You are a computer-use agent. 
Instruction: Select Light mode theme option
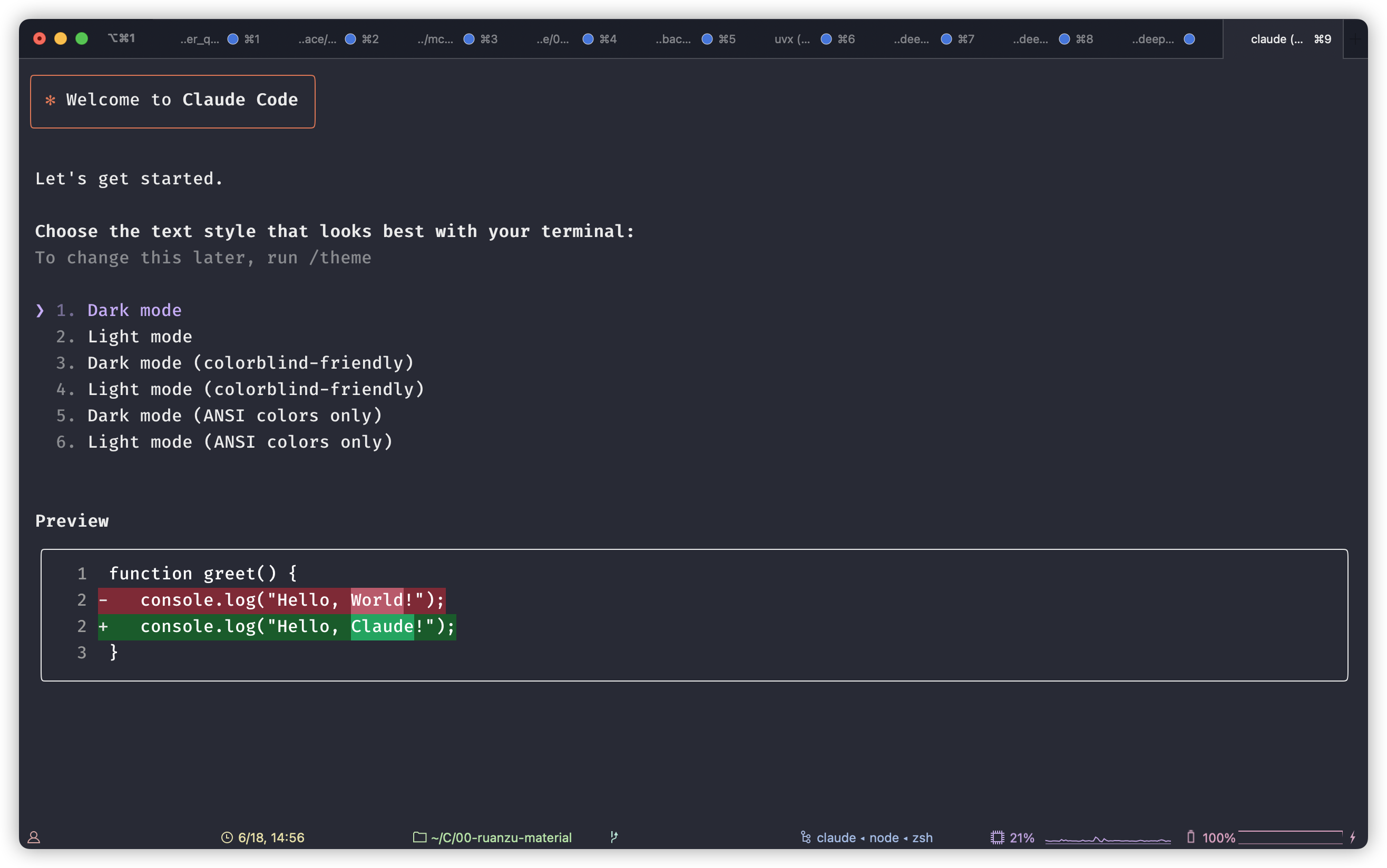(x=140, y=337)
